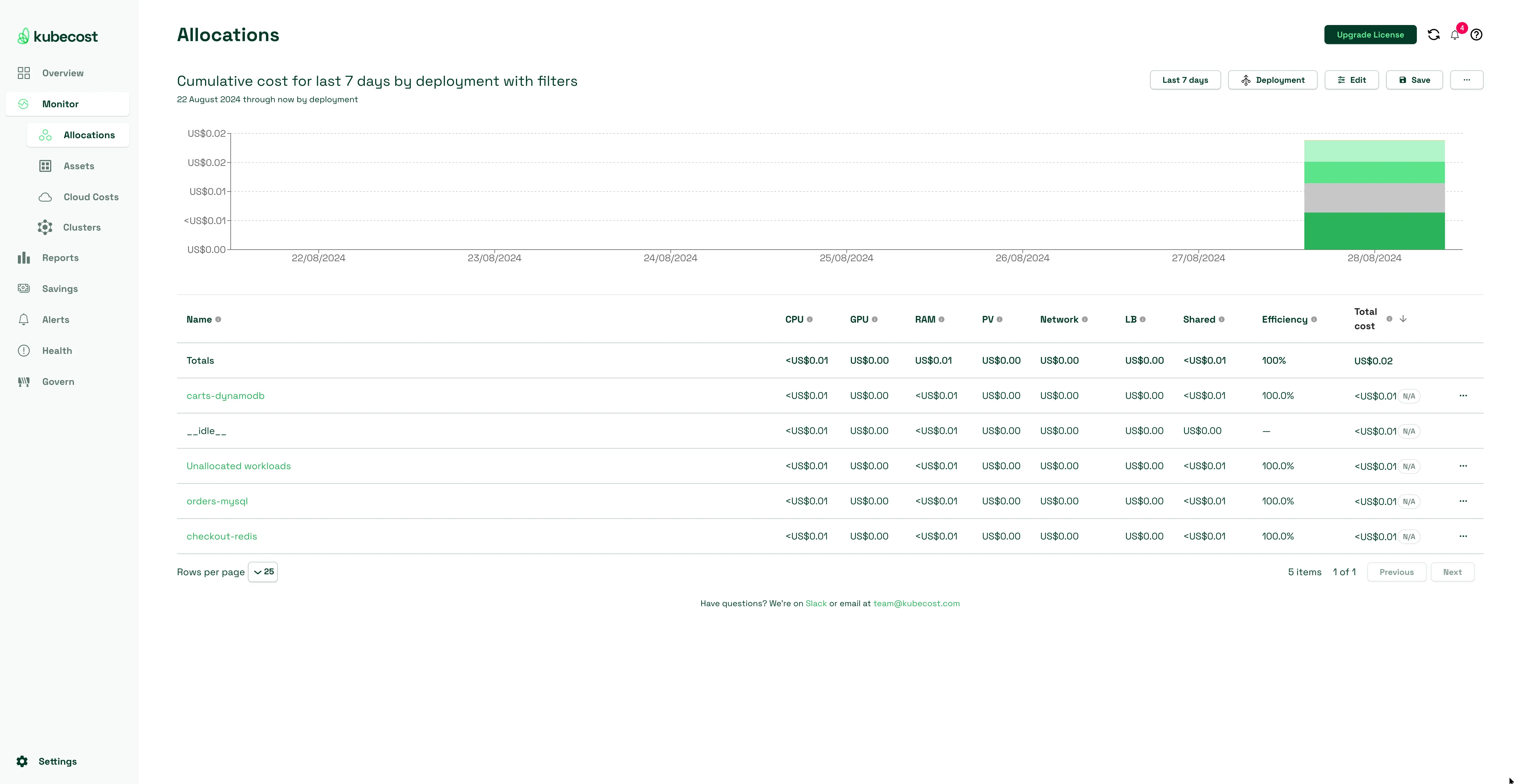The height and width of the screenshot is (784, 1514).
Task: Open the help question mark icon
Action: tap(1476, 35)
